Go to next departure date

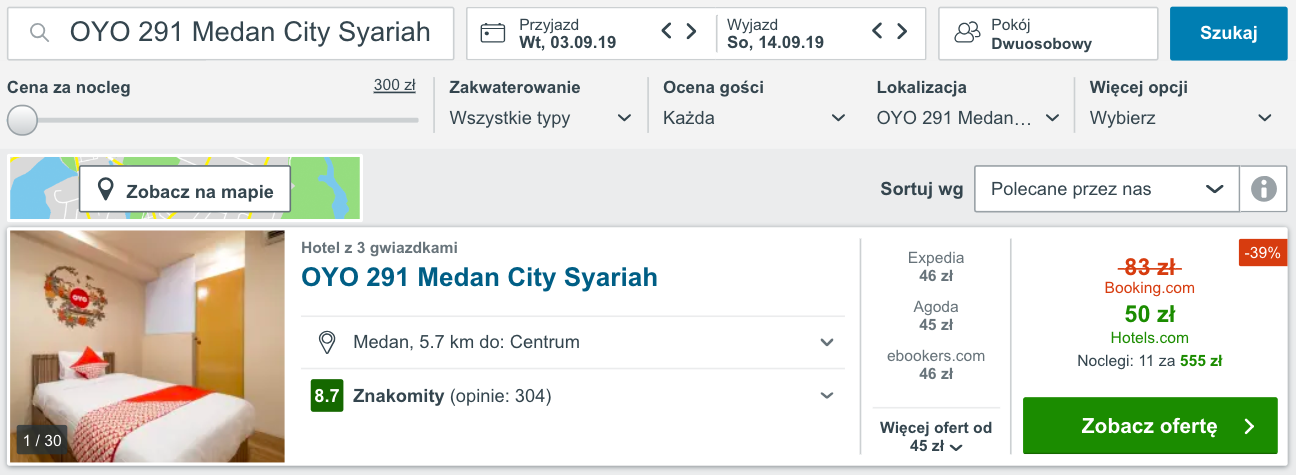point(902,32)
